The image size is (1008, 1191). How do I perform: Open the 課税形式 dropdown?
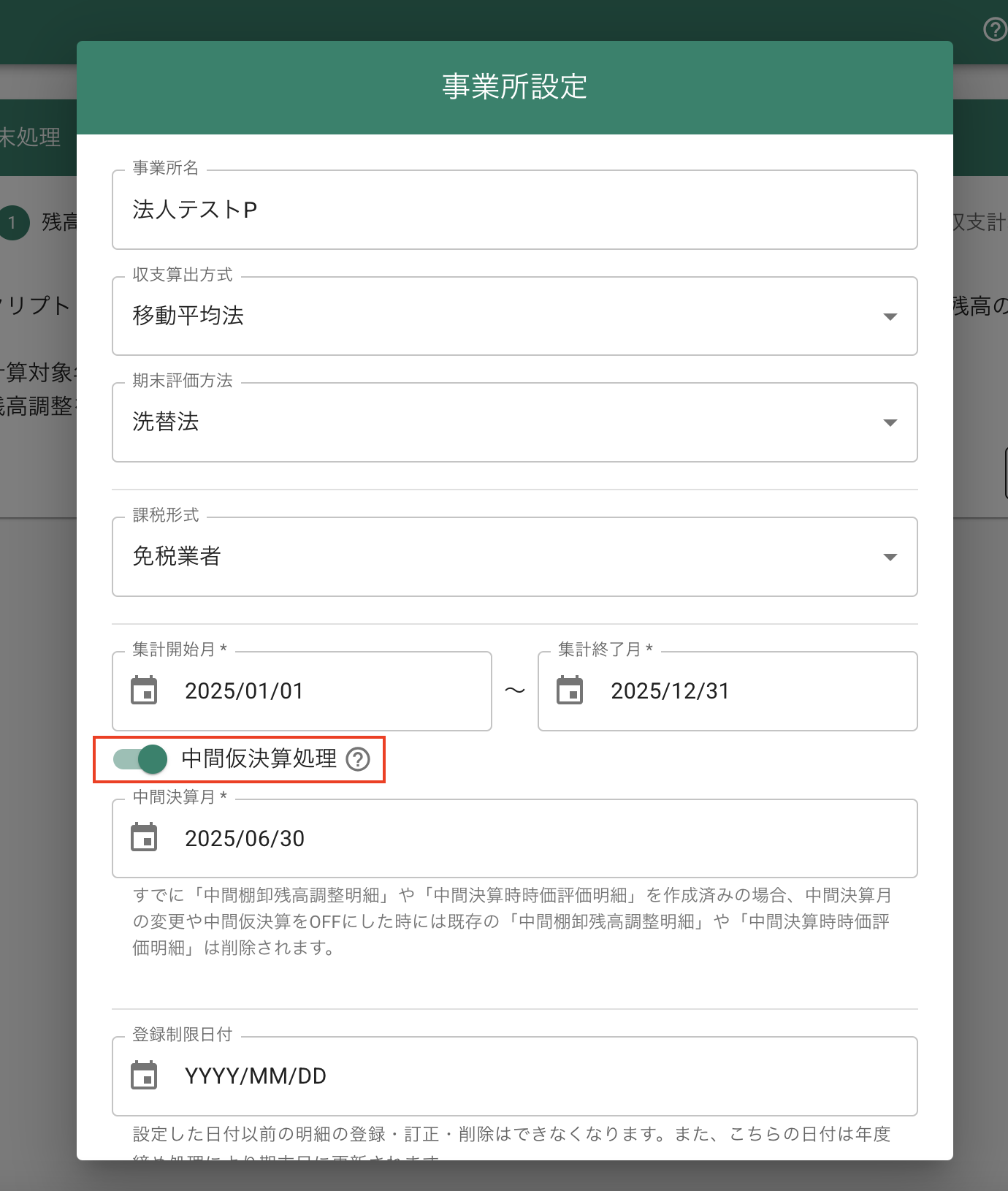(515, 557)
